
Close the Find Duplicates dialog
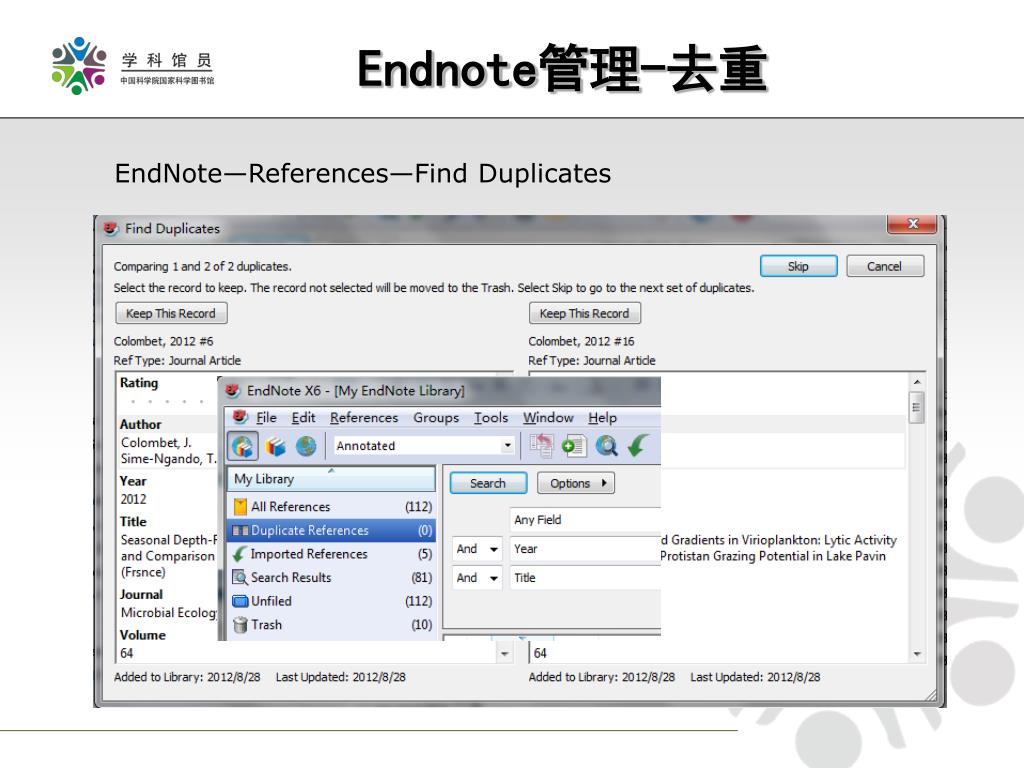click(x=912, y=224)
